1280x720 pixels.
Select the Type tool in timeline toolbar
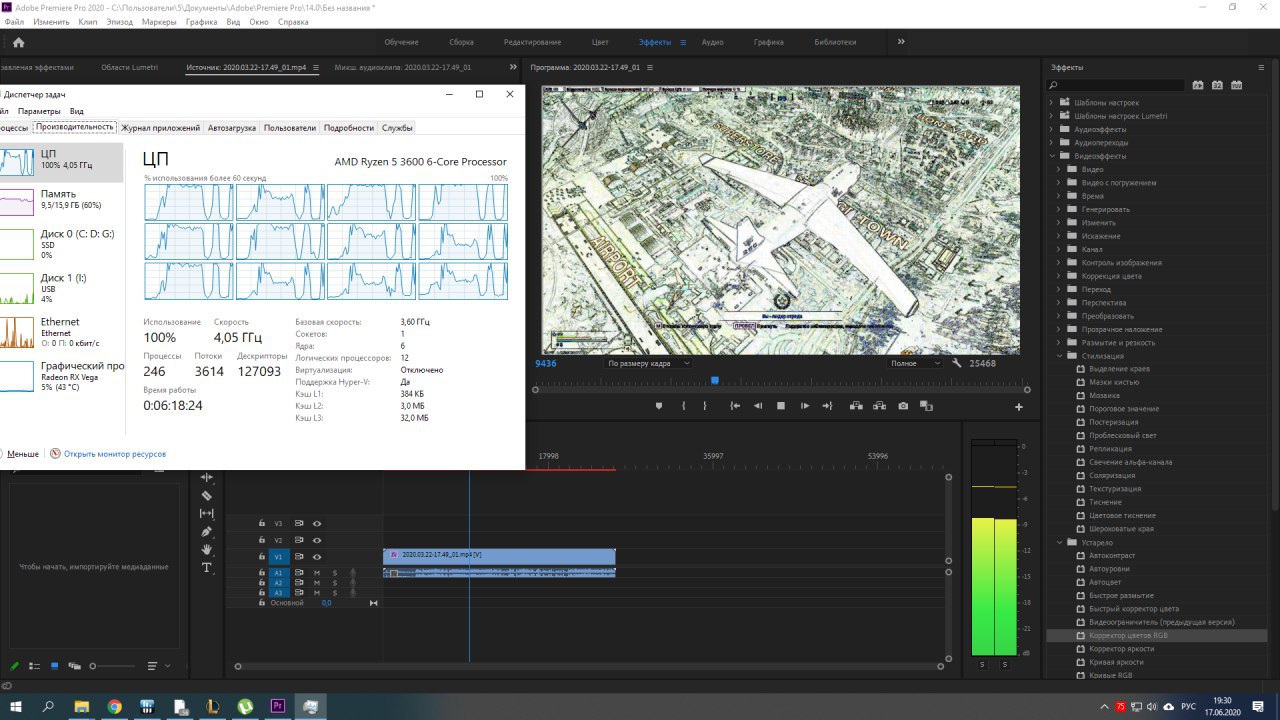point(207,567)
